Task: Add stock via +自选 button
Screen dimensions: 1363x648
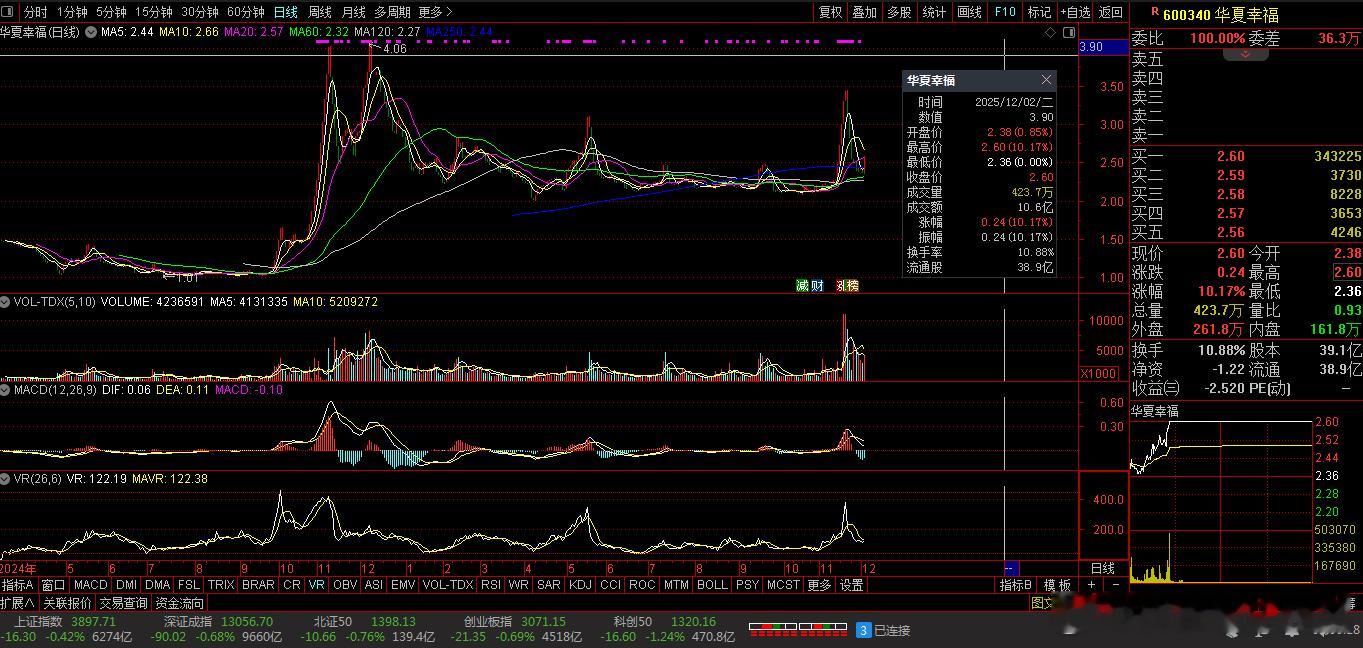Action: pyautogui.click(x=1075, y=12)
